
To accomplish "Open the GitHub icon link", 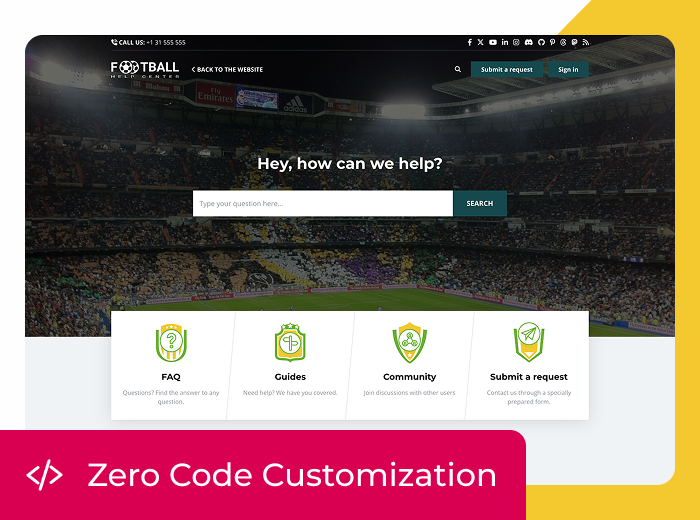I will tap(542, 42).
